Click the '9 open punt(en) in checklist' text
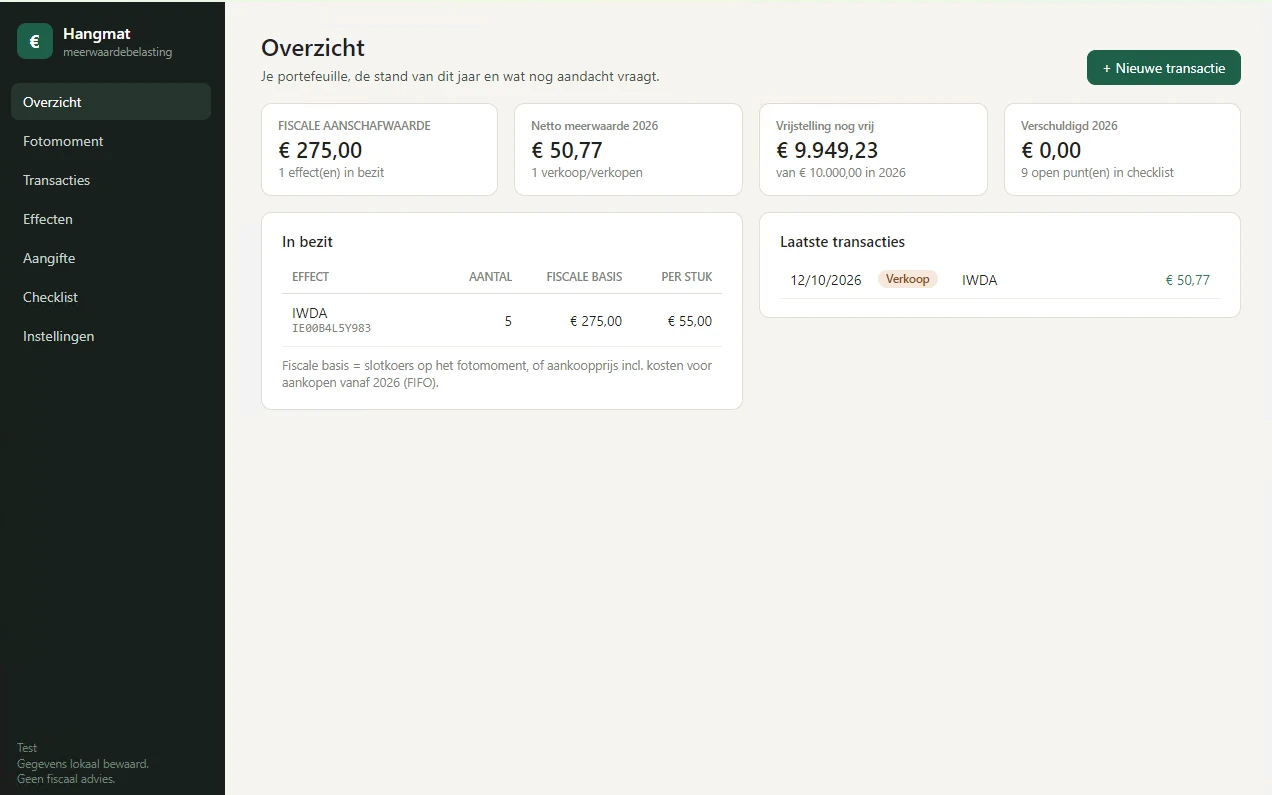The height and width of the screenshot is (795, 1272). click(x=1097, y=173)
